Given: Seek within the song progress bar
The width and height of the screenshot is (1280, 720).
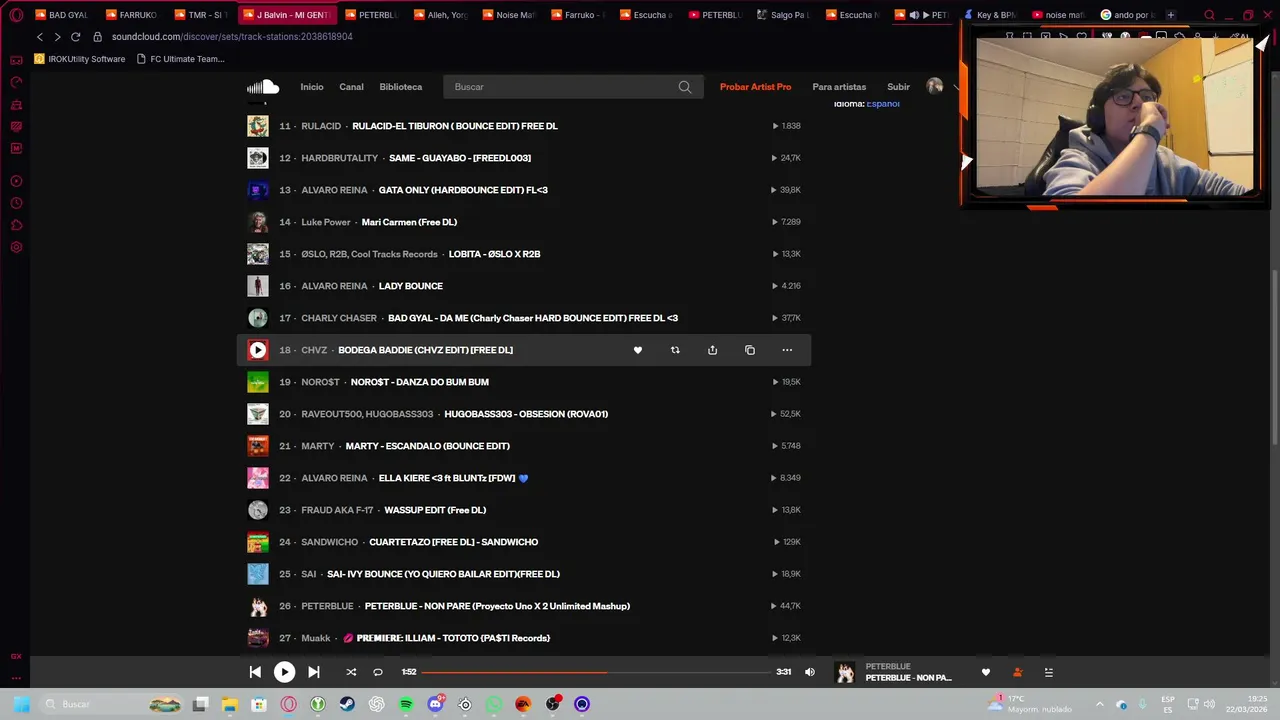Looking at the screenshot, I should [596, 672].
